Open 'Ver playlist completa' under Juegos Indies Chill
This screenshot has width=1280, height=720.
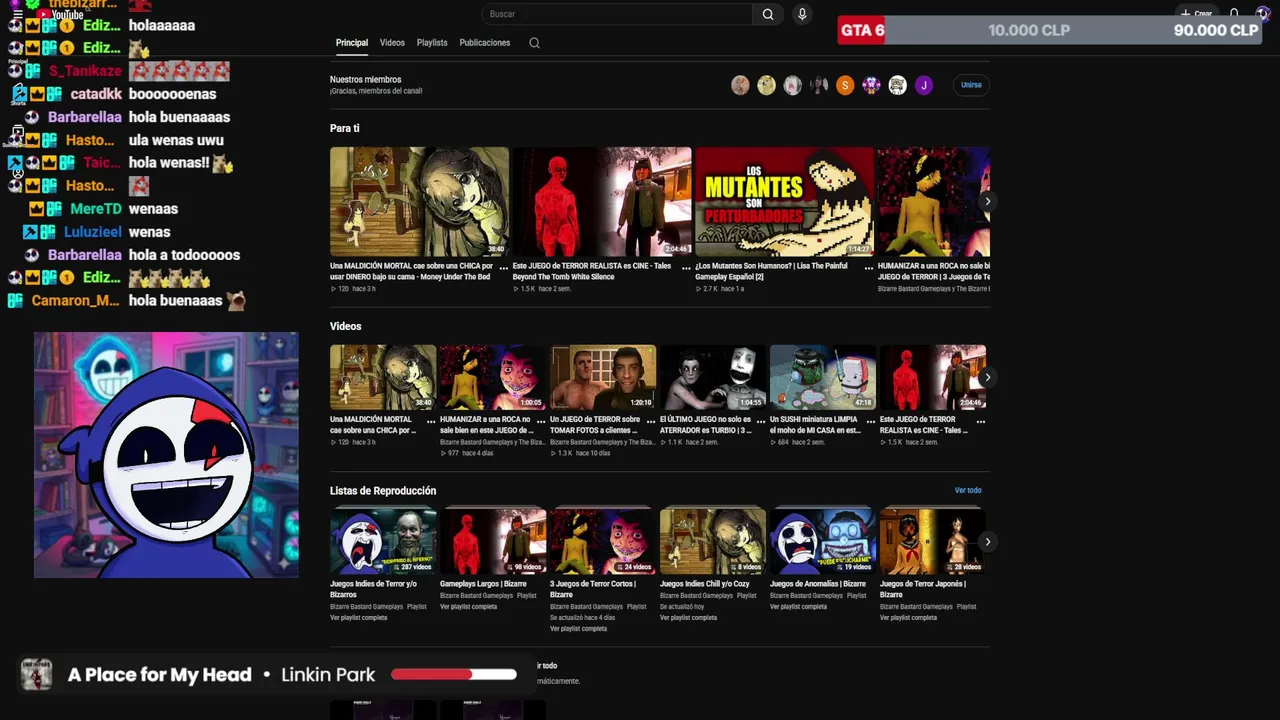coord(688,618)
